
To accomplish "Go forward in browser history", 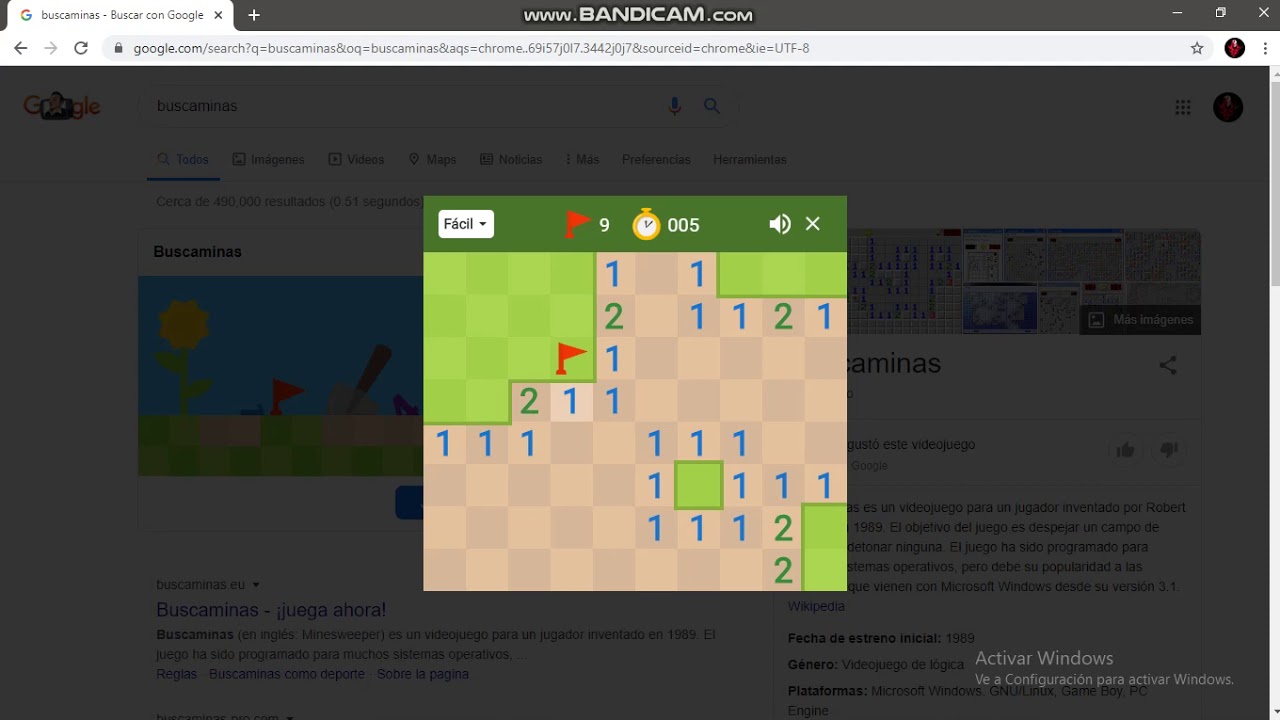I will (51, 48).
